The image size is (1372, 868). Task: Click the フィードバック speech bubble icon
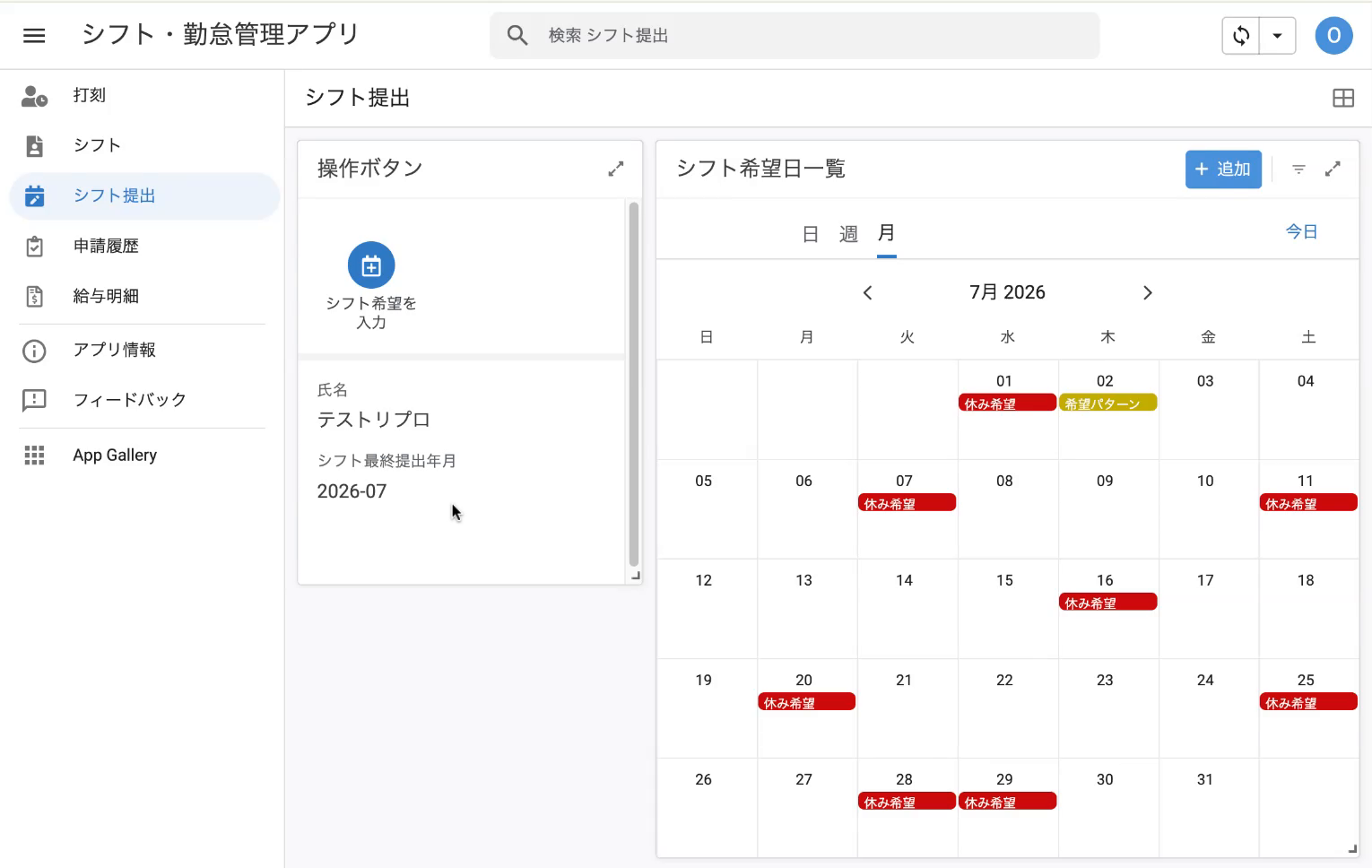point(34,400)
